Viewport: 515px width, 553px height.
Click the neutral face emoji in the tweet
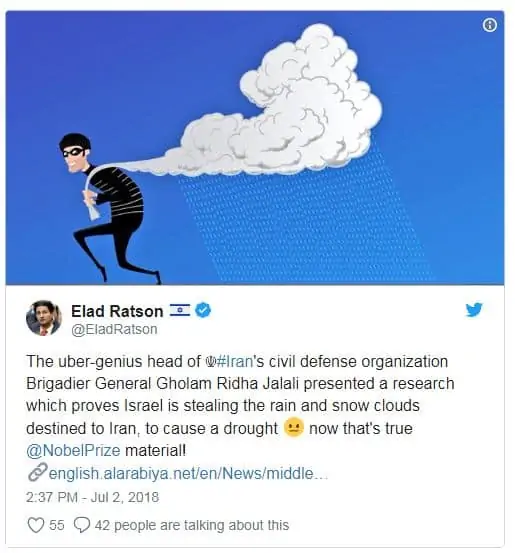pos(294,427)
